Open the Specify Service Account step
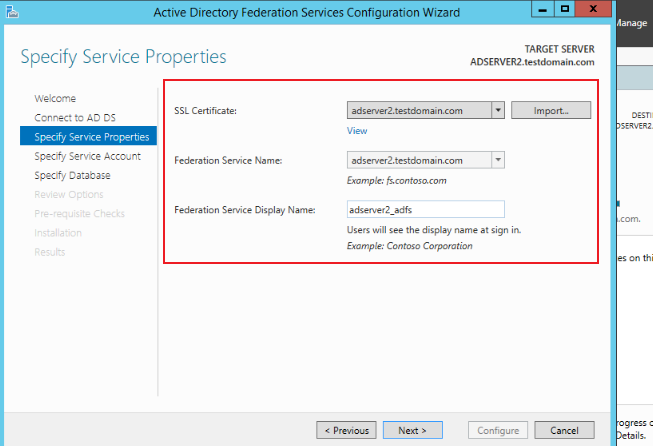Viewport: 653px width, 446px height. click(x=87, y=156)
